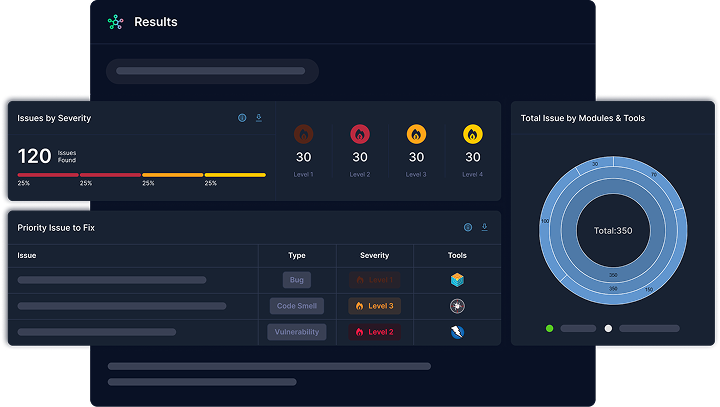Click the Results page title

[x=156, y=22]
